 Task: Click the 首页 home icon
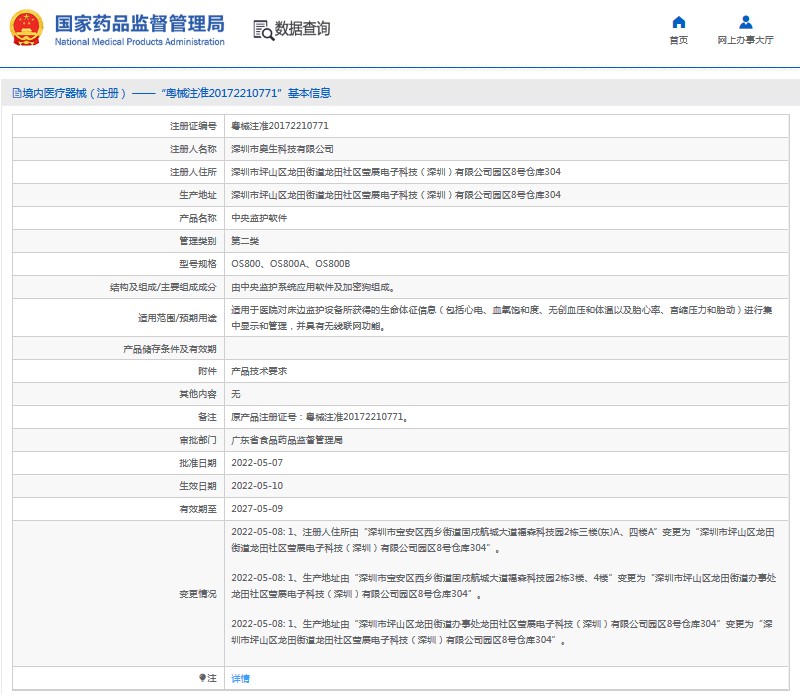pos(679,22)
